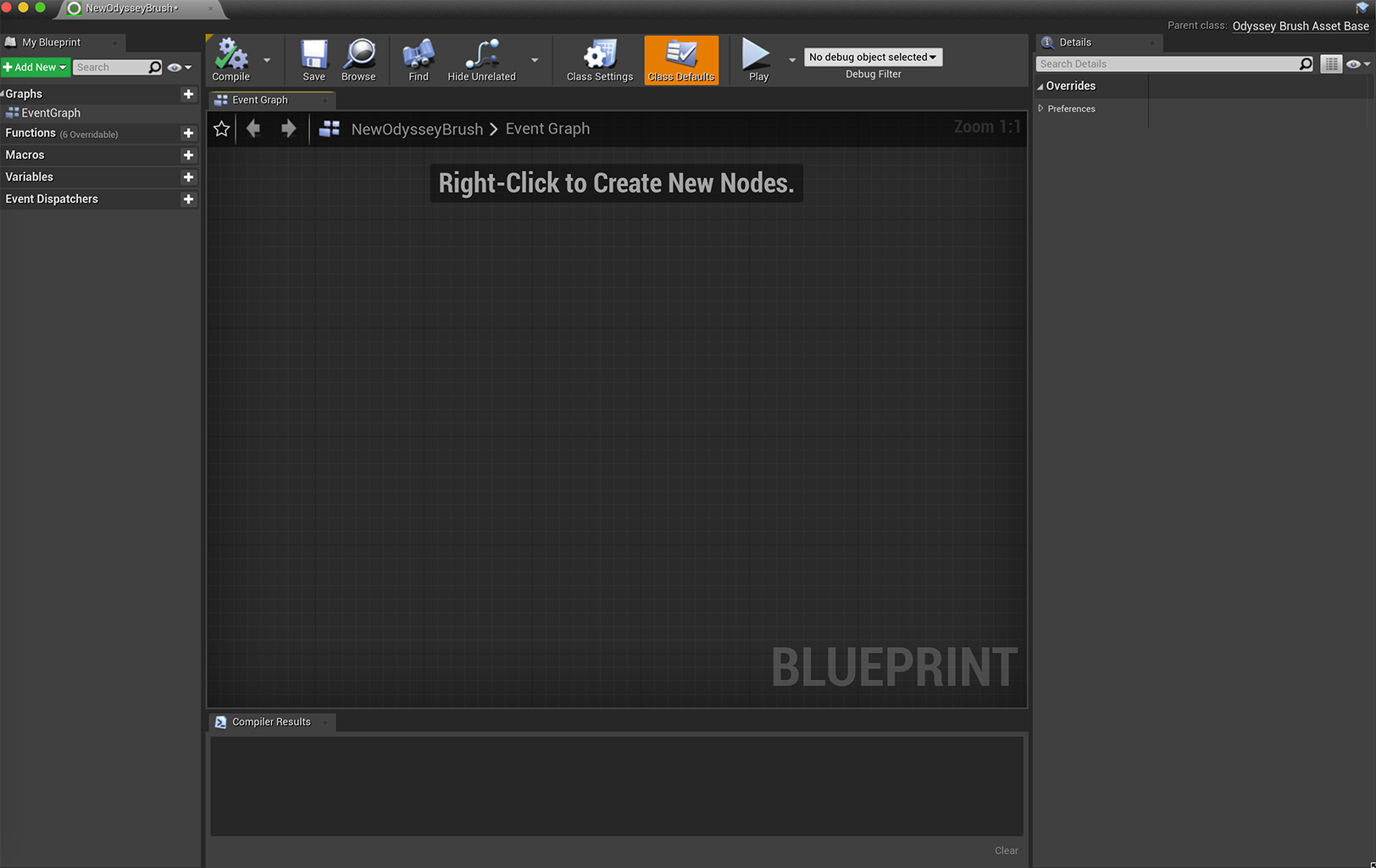
Task: Open the No debug object selected dropdown
Action: pyautogui.click(x=873, y=57)
